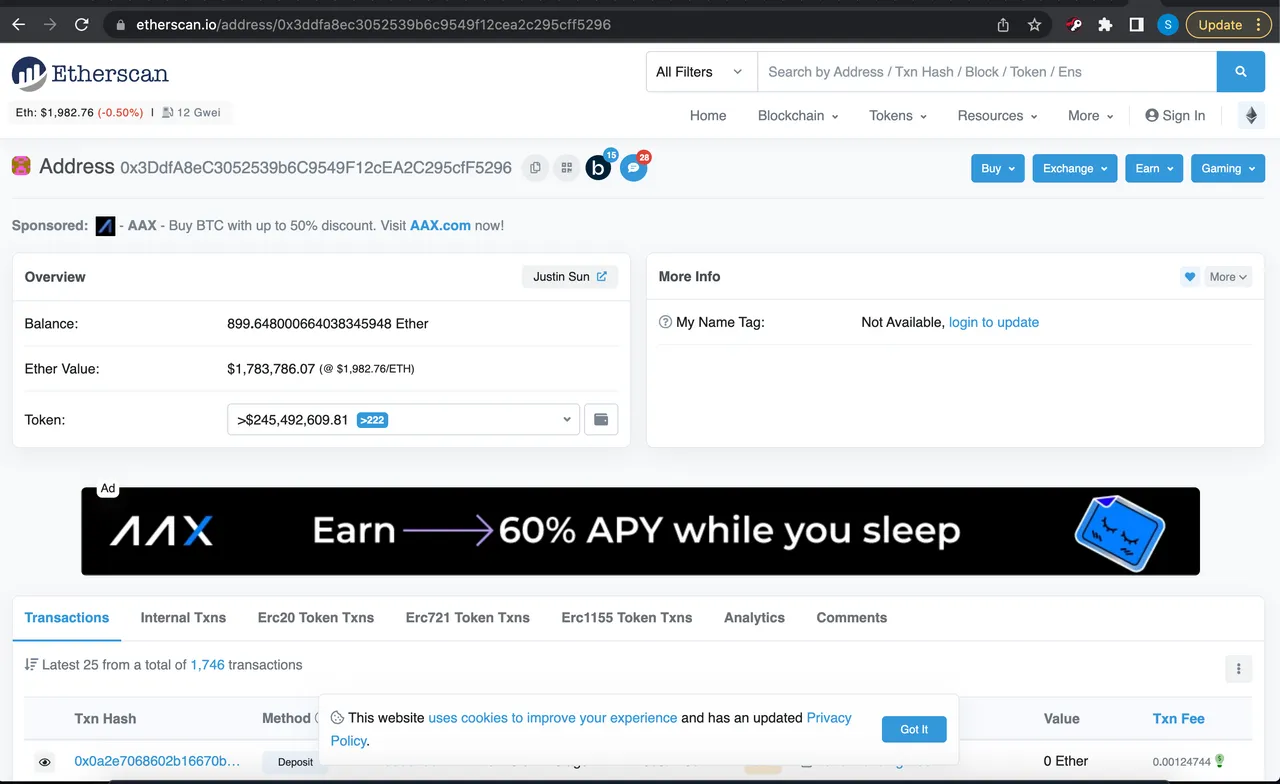This screenshot has height=784, width=1280.
Task: Reload the page with refresh icon
Action: pos(82,25)
